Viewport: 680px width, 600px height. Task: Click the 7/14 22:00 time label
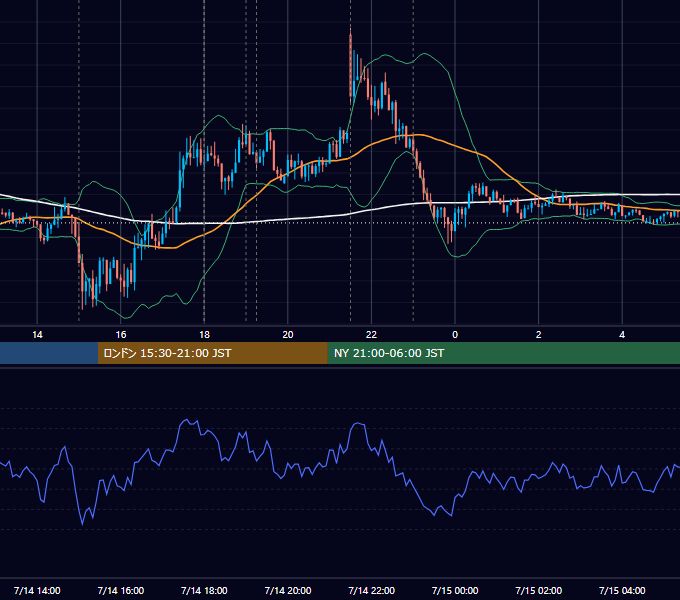tap(371, 590)
